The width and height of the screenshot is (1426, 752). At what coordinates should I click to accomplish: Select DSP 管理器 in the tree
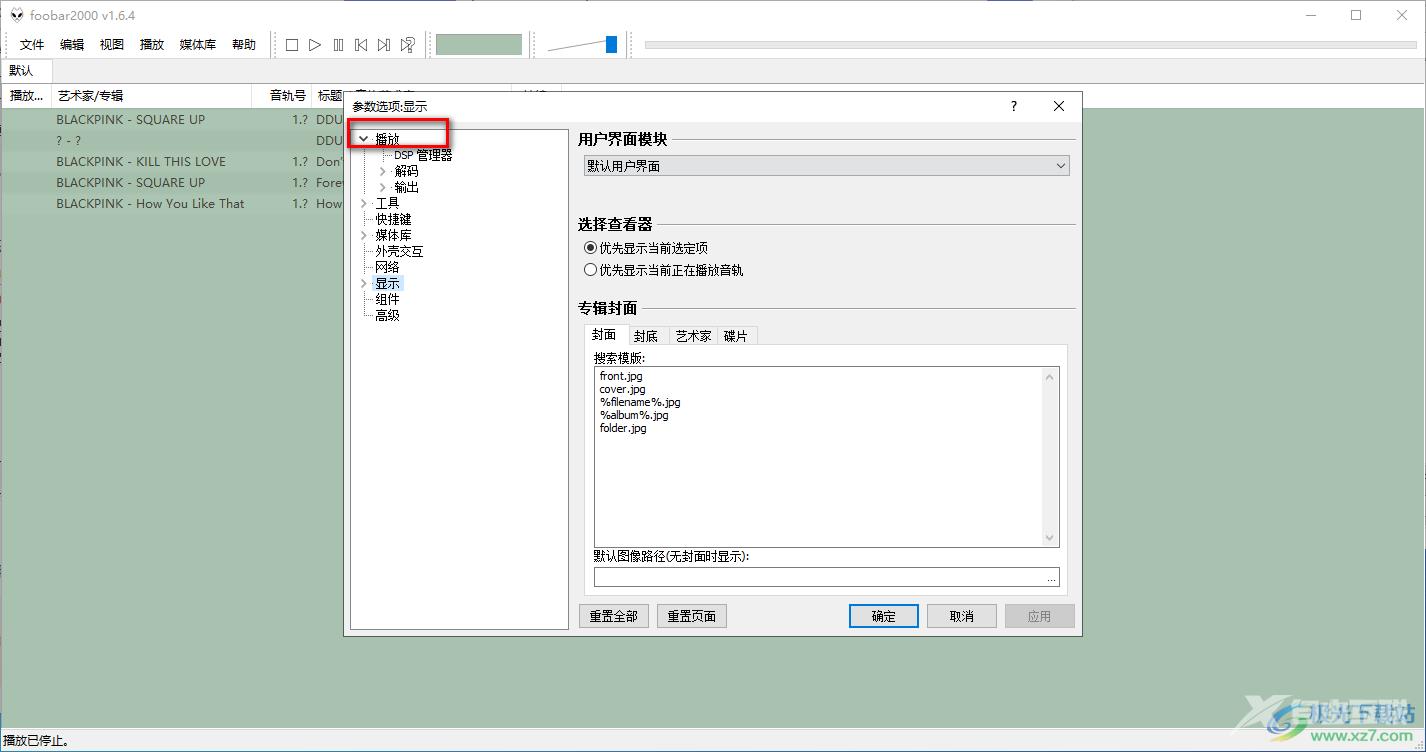click(423, 155)
